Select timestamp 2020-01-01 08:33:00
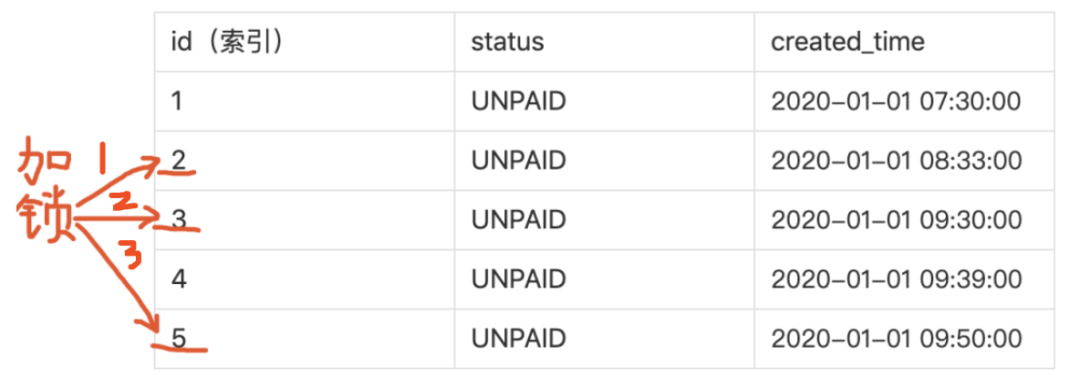This screenshot has width=1080, height=389. pyautogui.click(x=895, y=160)
